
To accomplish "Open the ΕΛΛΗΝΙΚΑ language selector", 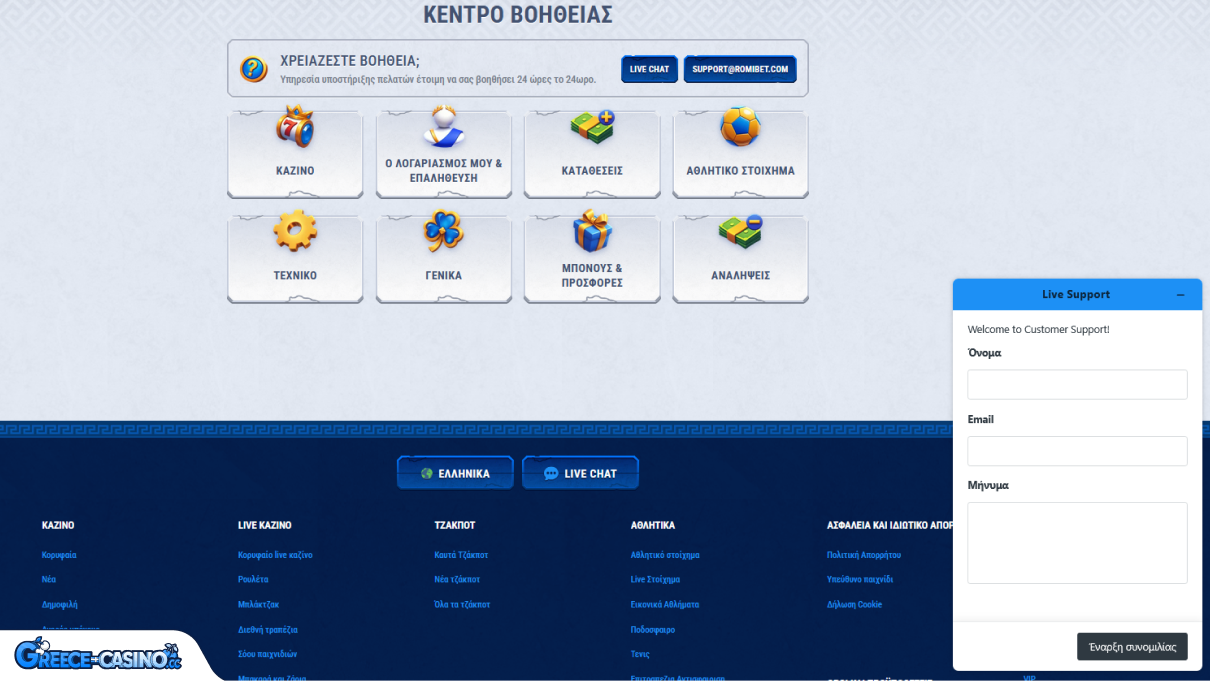I will 455,473.
